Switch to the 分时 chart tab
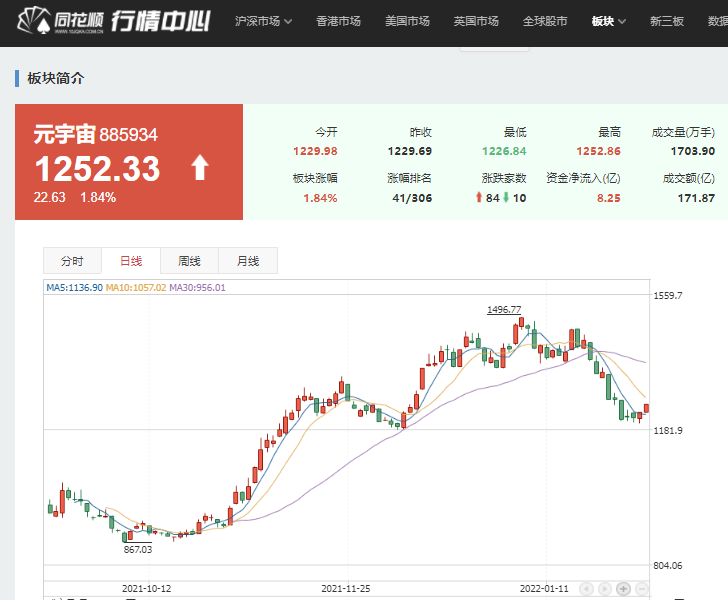The image size is (728, 600). pyautogui.click(x=72, y=261)
